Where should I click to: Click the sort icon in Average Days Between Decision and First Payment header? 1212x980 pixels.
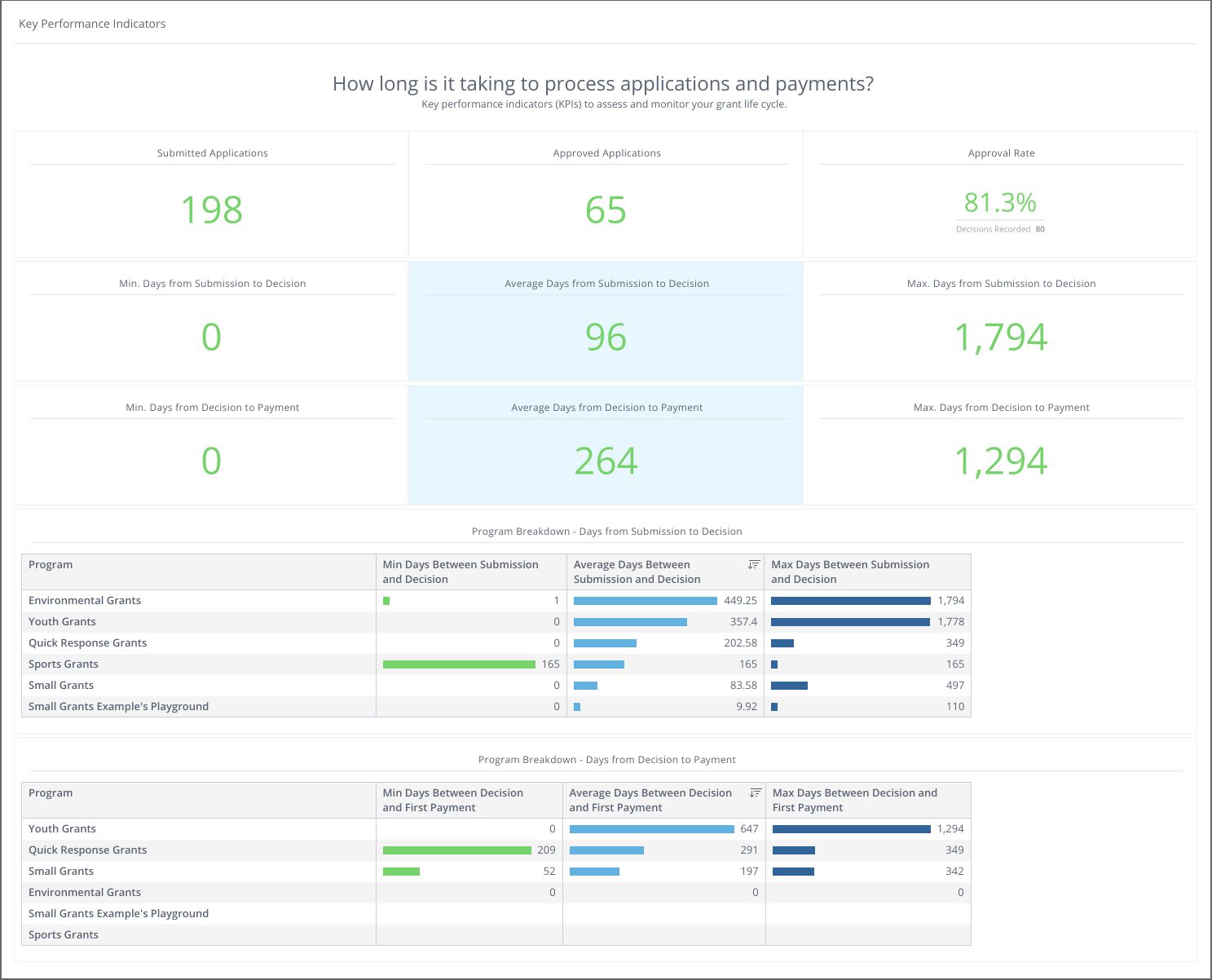[756, 792]
